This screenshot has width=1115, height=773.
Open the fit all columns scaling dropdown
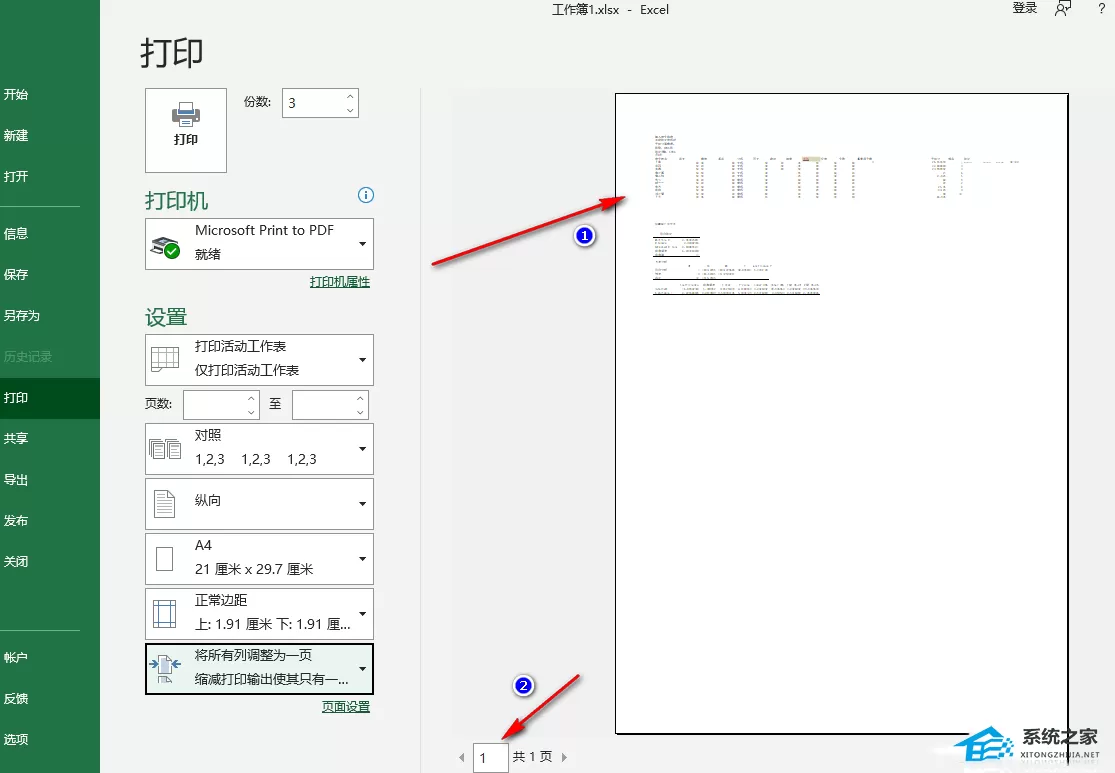[259, 668]
